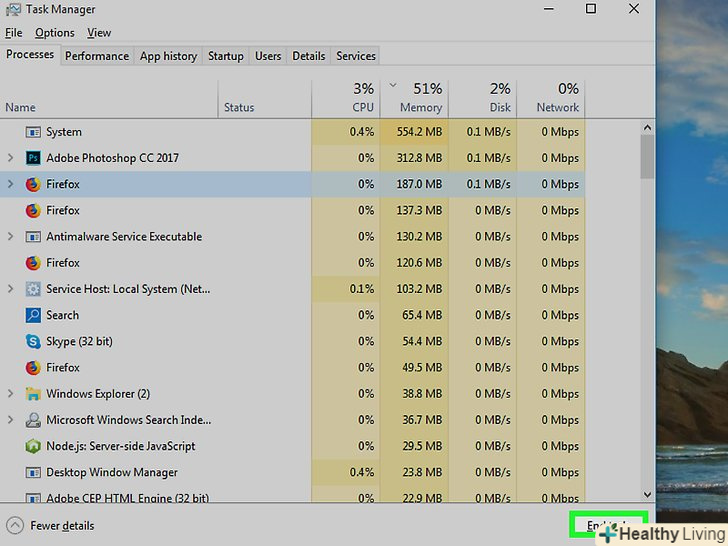The height and width of the screenshot is (546, 728).
Task: Click the scrollbar down arrow
Action: [647, 494]
